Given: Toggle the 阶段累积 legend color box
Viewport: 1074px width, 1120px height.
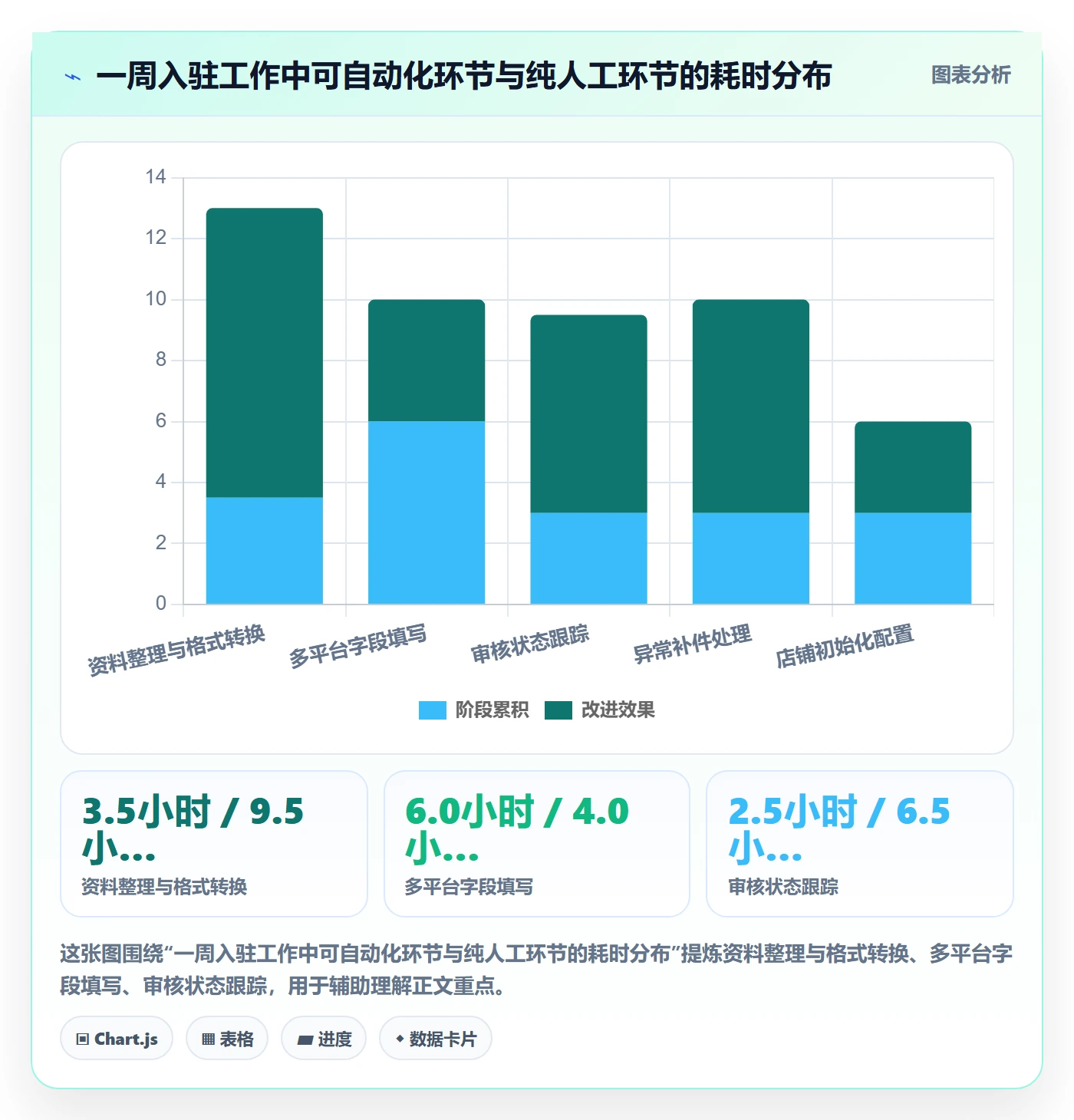Looking at the screenshot, I should [x=432, y=710].
